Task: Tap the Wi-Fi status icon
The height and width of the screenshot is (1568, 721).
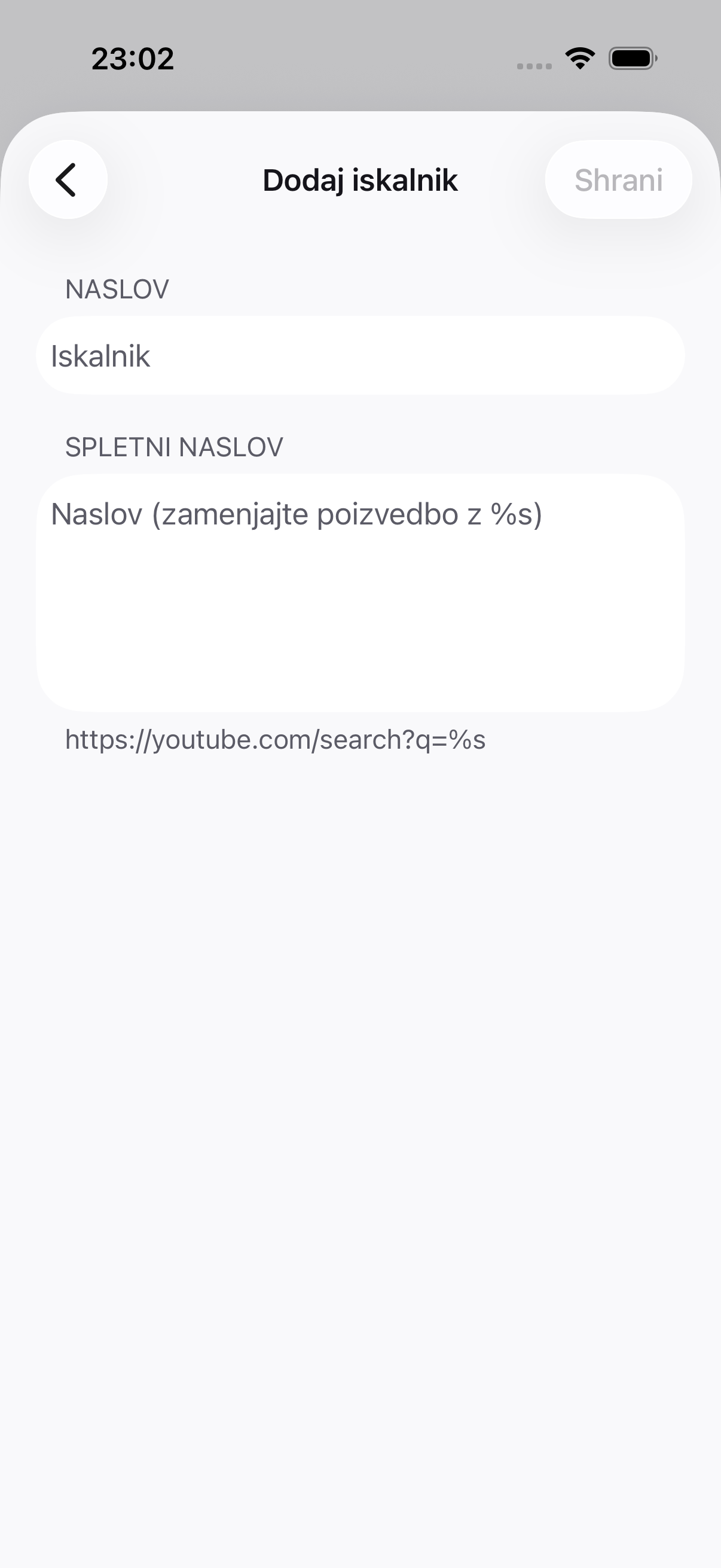Action: click(580, 59)
